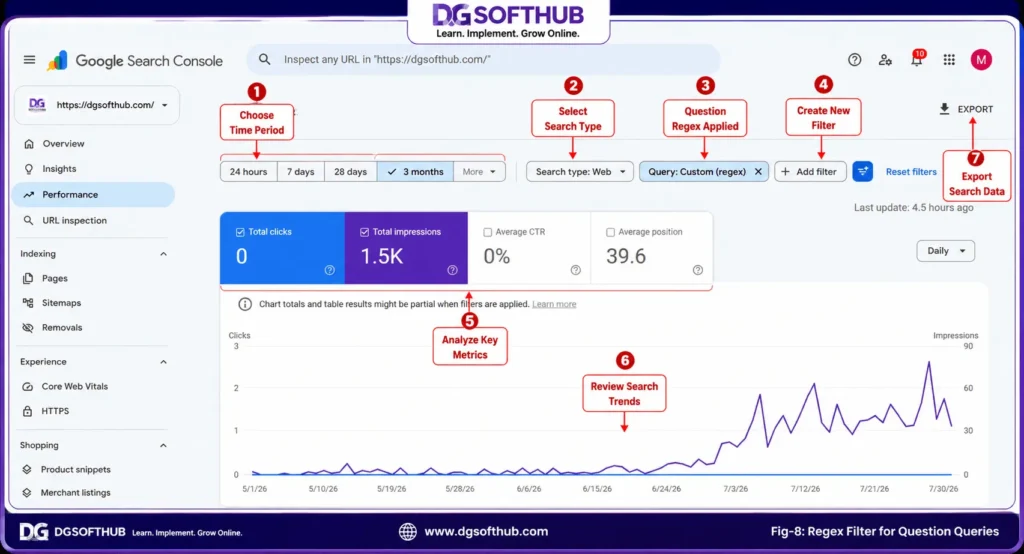
Task: Remove the Query Custom regex filter
Action: pos(758,172)
